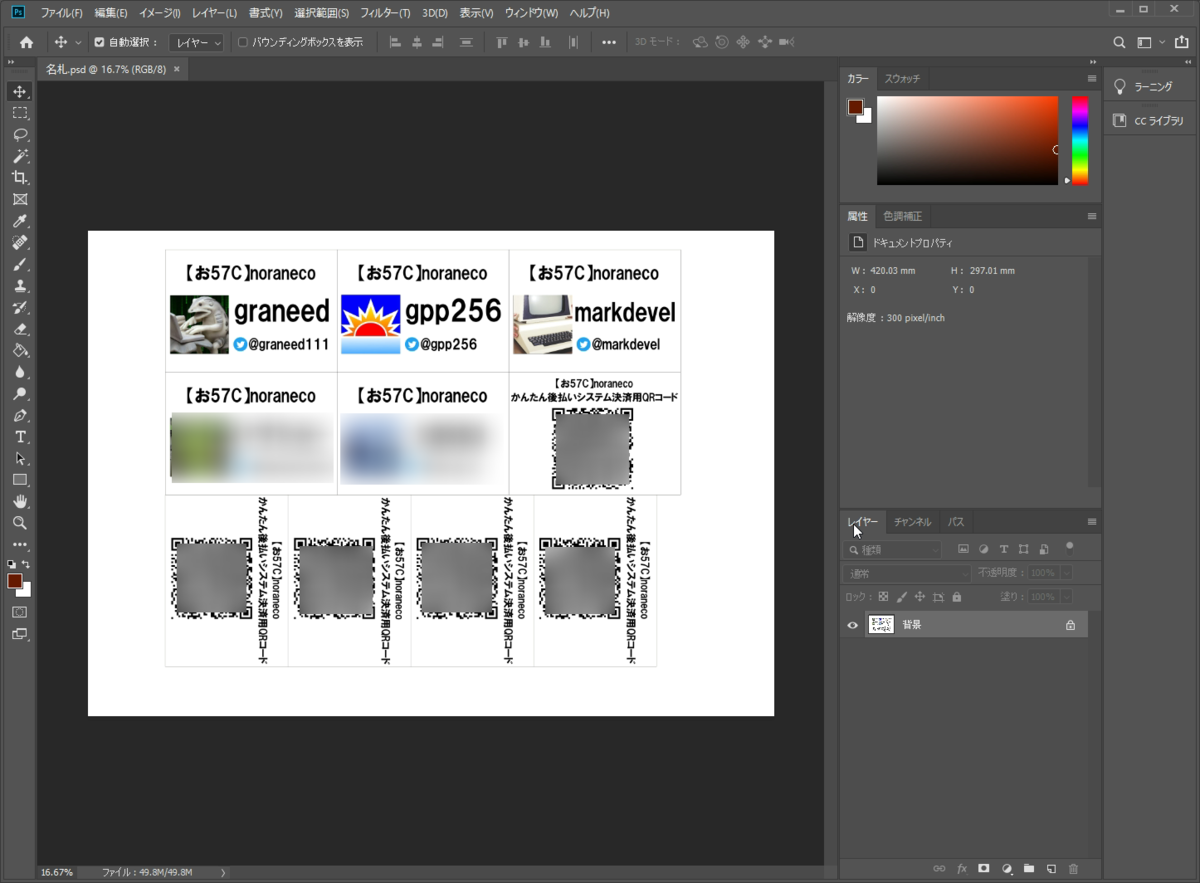Select the Rectangle shape tool
This screenshot has width=1200, height=883.
(20, 480)
